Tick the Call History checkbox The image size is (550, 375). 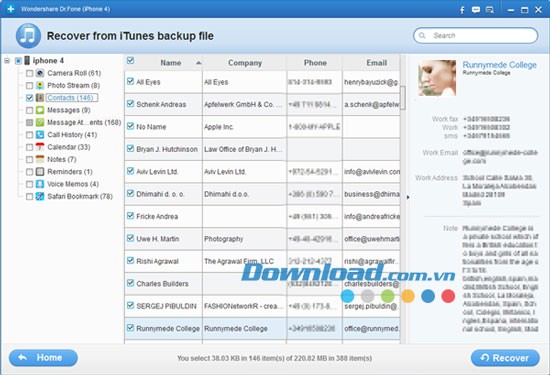[x=29, y=135]
